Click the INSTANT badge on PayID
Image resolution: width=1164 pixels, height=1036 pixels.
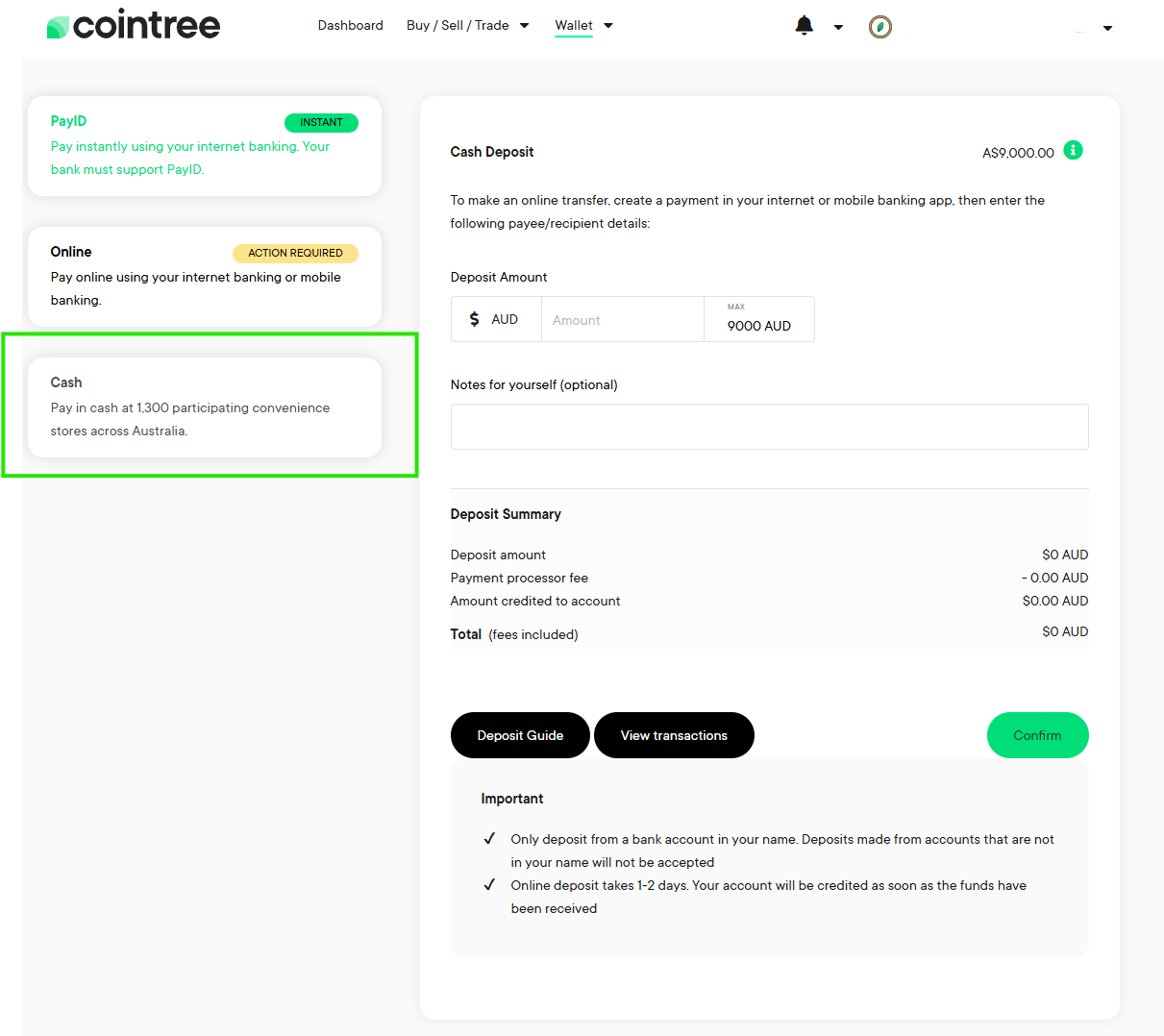point(321,122)
